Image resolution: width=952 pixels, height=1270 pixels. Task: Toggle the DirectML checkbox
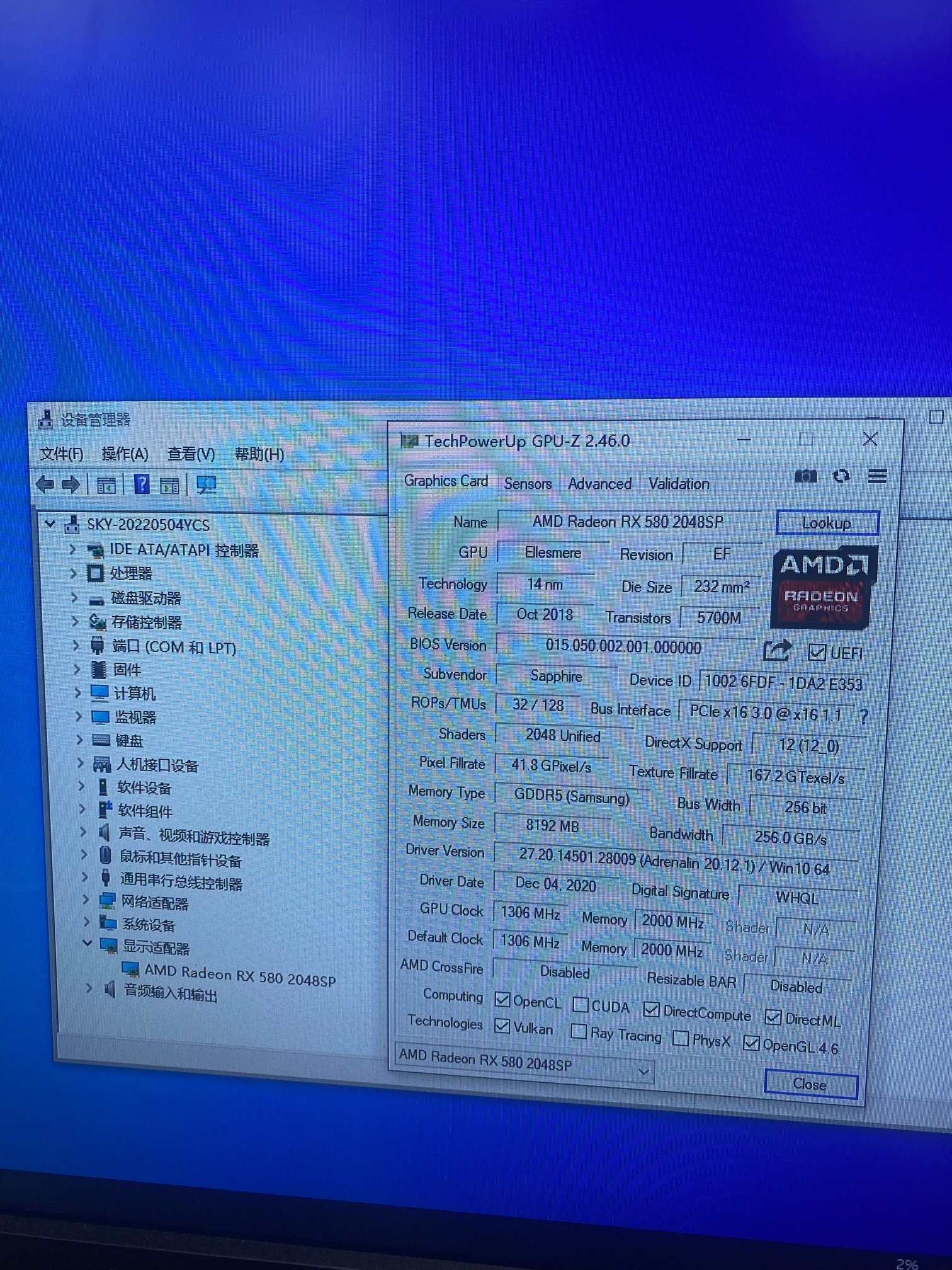coord(773,1016)
